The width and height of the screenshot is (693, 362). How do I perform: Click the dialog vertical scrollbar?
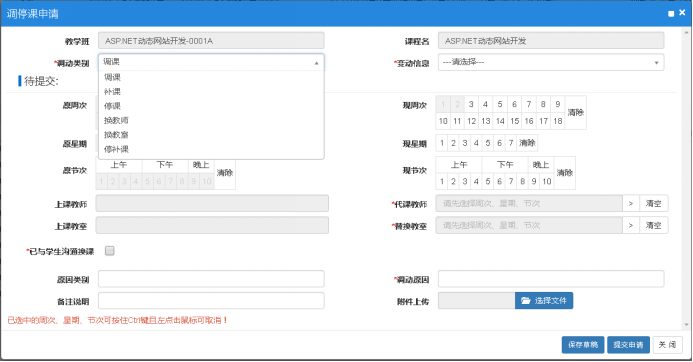[x=686, y=178]
